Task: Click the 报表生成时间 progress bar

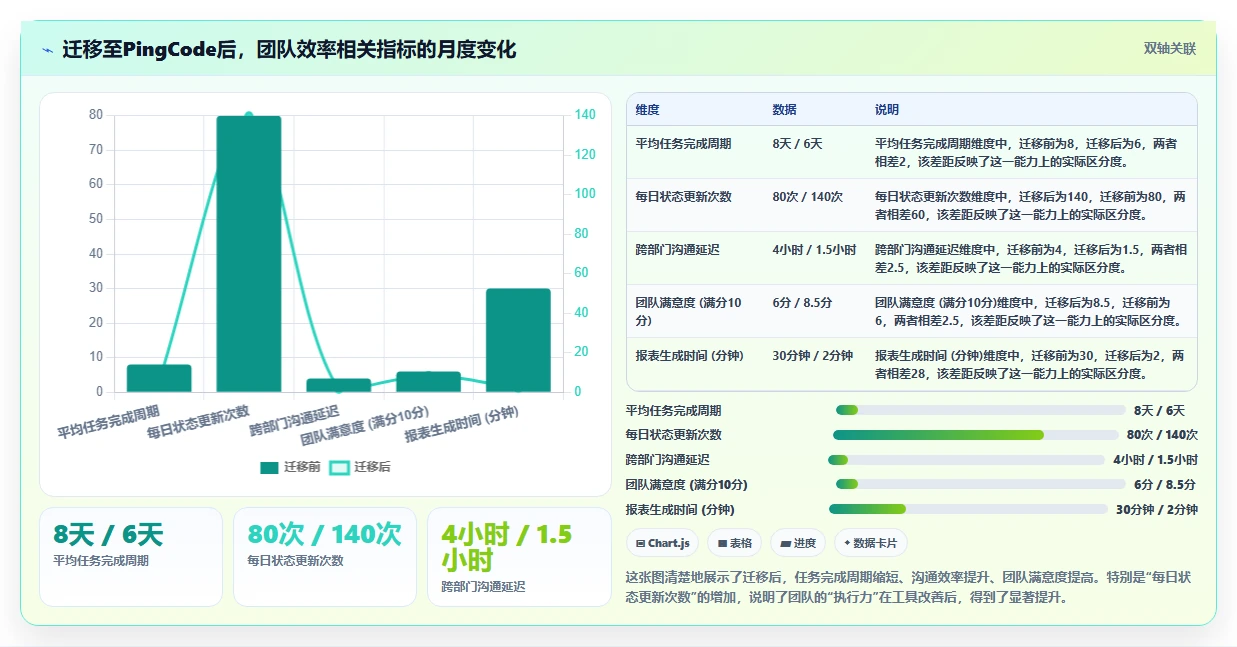Action: click(968, 509)
